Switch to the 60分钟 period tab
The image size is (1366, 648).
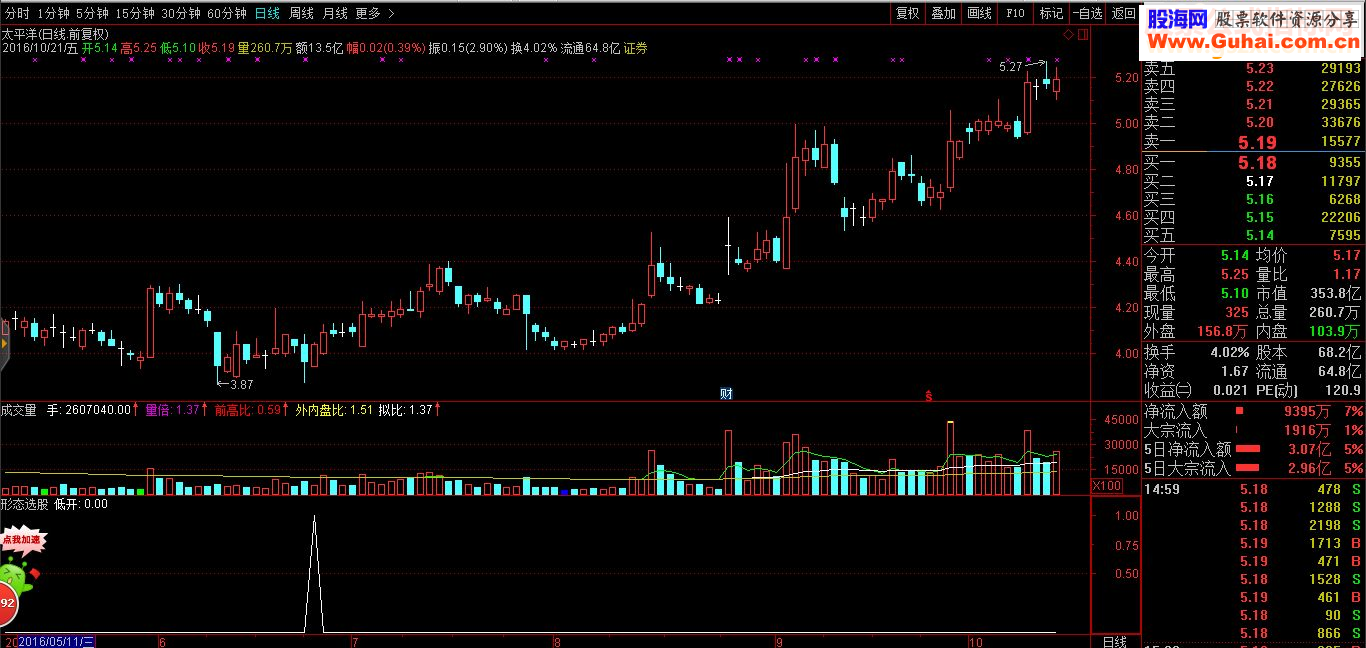click(227, 13)
